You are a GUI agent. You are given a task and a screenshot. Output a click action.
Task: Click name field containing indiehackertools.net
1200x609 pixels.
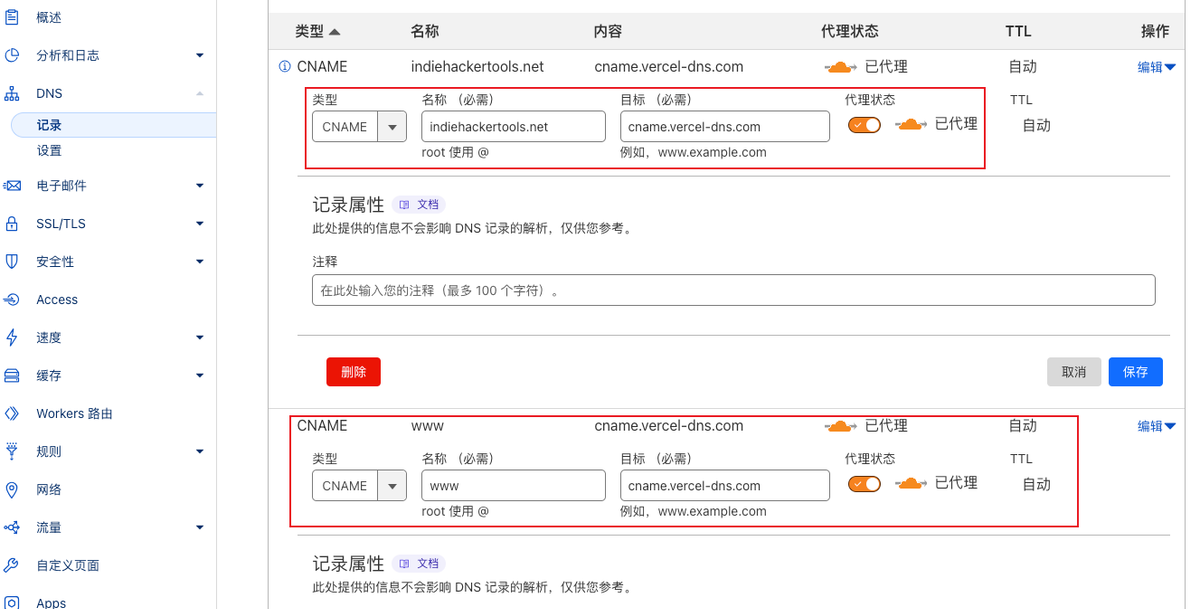coord(513,127)
